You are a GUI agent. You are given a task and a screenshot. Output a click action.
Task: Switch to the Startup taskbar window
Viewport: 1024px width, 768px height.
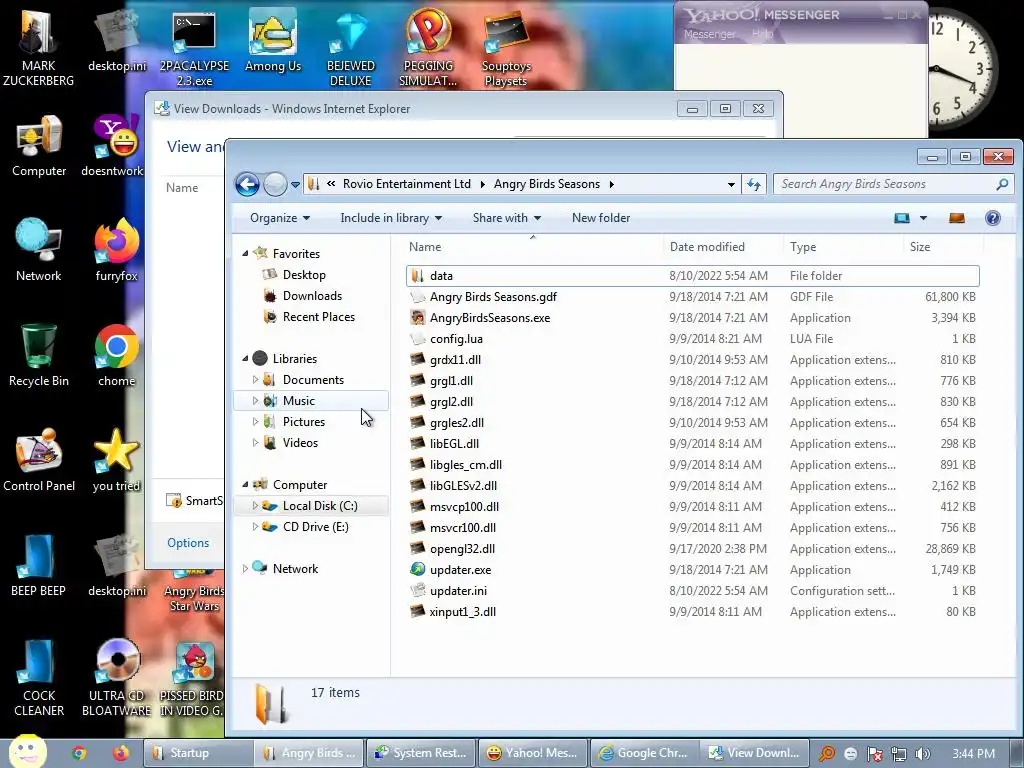(198, 753)
